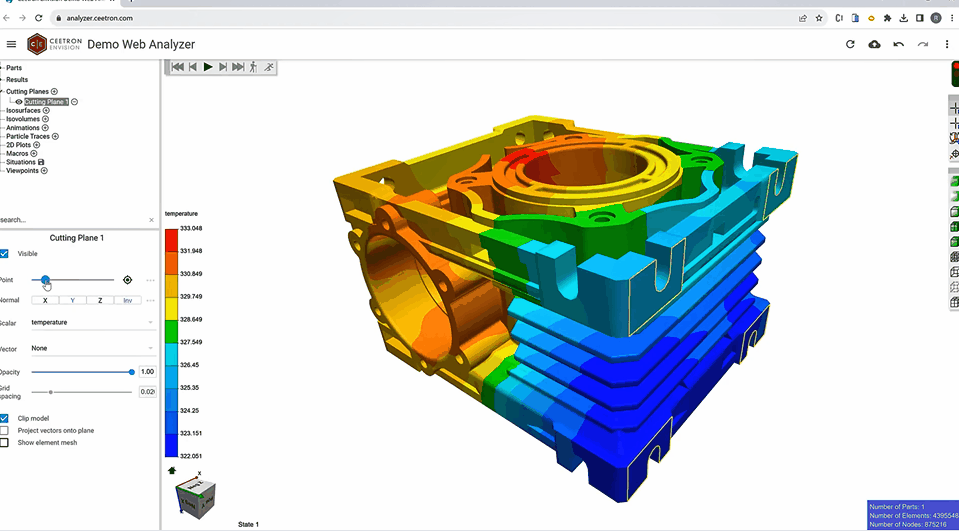
Task: Add a new animation
Action: click(x=45, y=128)
